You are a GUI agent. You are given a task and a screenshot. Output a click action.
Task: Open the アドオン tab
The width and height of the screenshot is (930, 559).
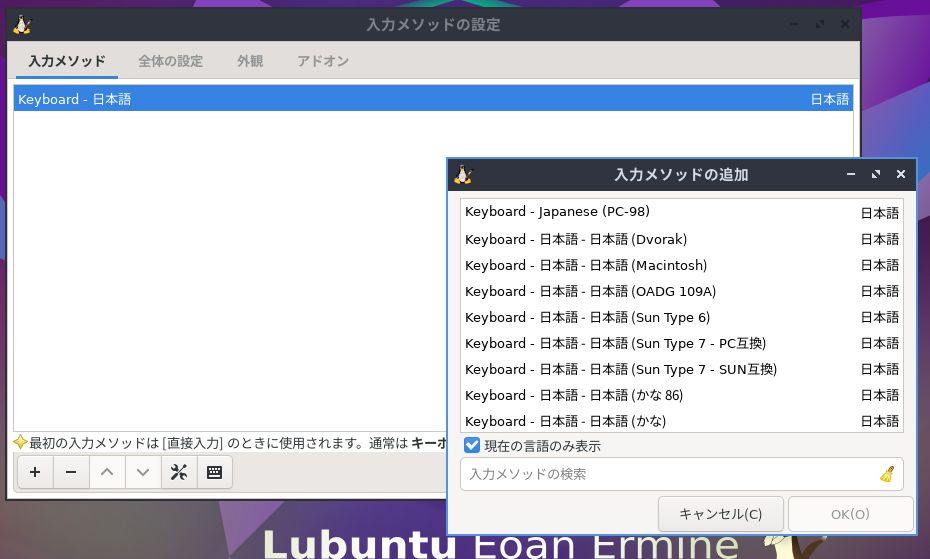pos(323,61)
